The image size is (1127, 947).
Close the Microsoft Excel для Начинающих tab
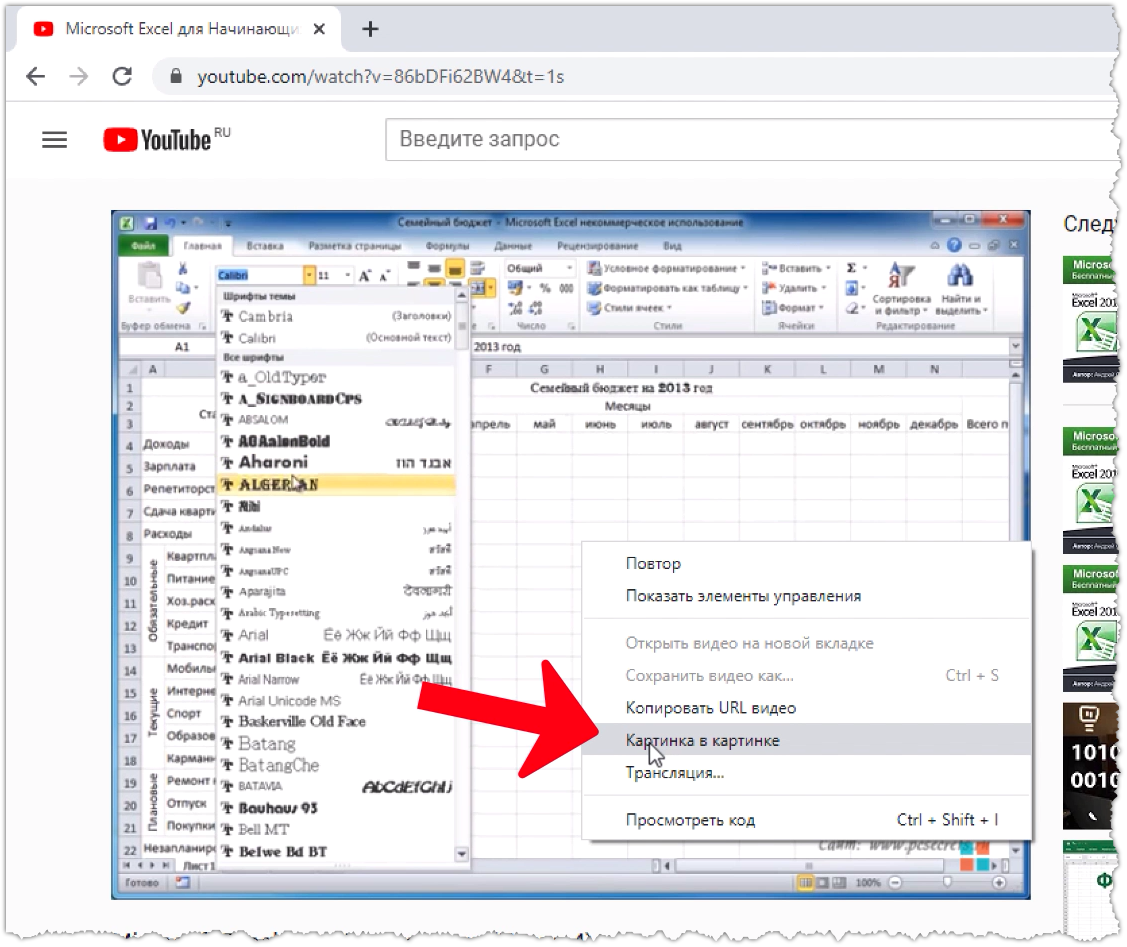319,29
